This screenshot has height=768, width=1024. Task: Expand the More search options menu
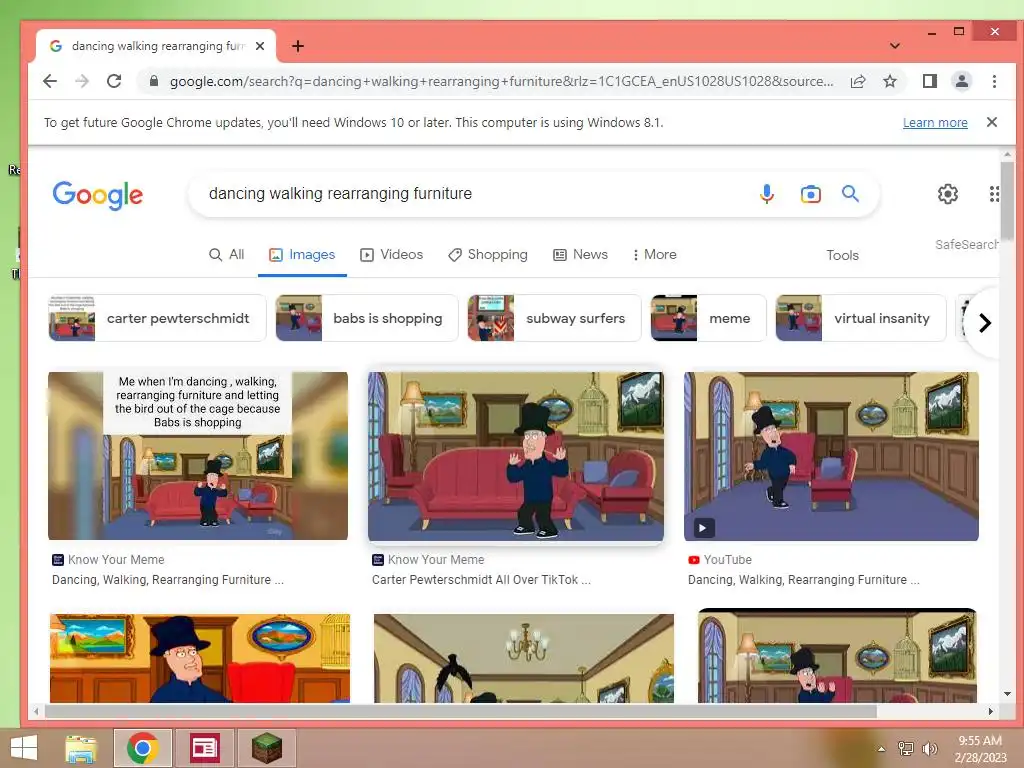tap(654, 255)
